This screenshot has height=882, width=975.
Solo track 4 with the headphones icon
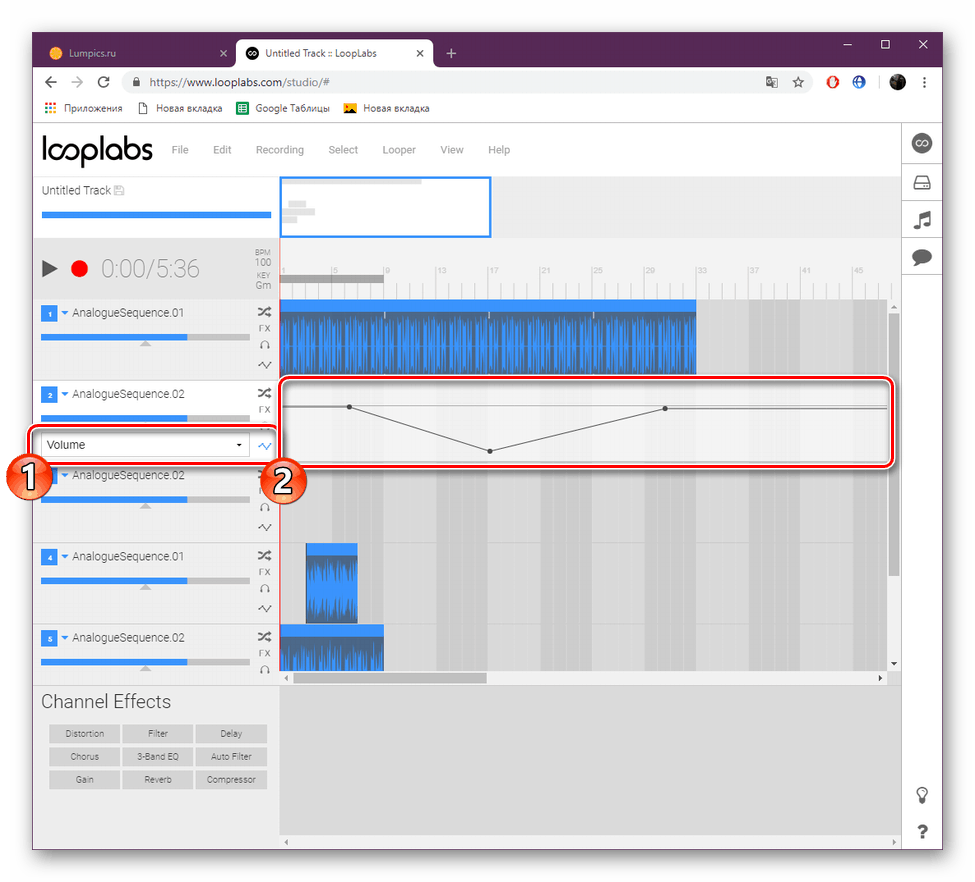point(264,588)
